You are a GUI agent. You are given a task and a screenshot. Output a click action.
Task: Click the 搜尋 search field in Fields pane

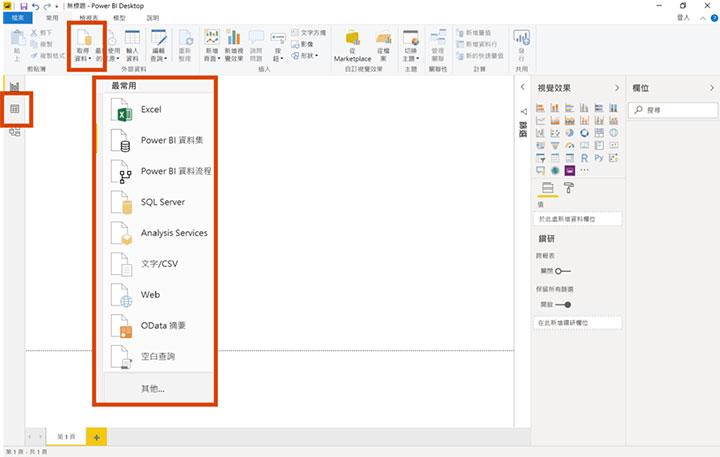click(x=673, y=110)
